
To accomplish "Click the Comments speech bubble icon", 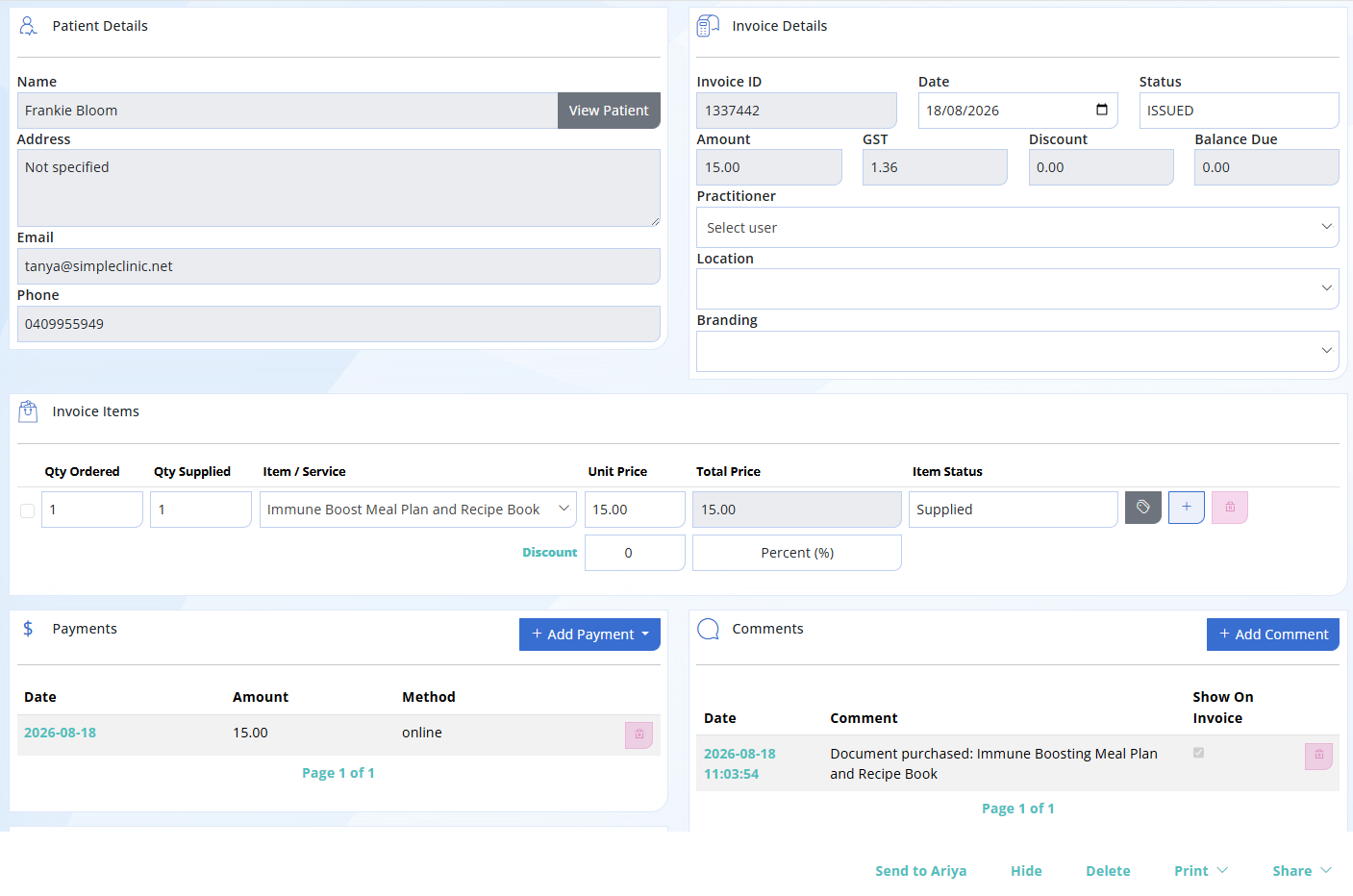I will [709, 630].
